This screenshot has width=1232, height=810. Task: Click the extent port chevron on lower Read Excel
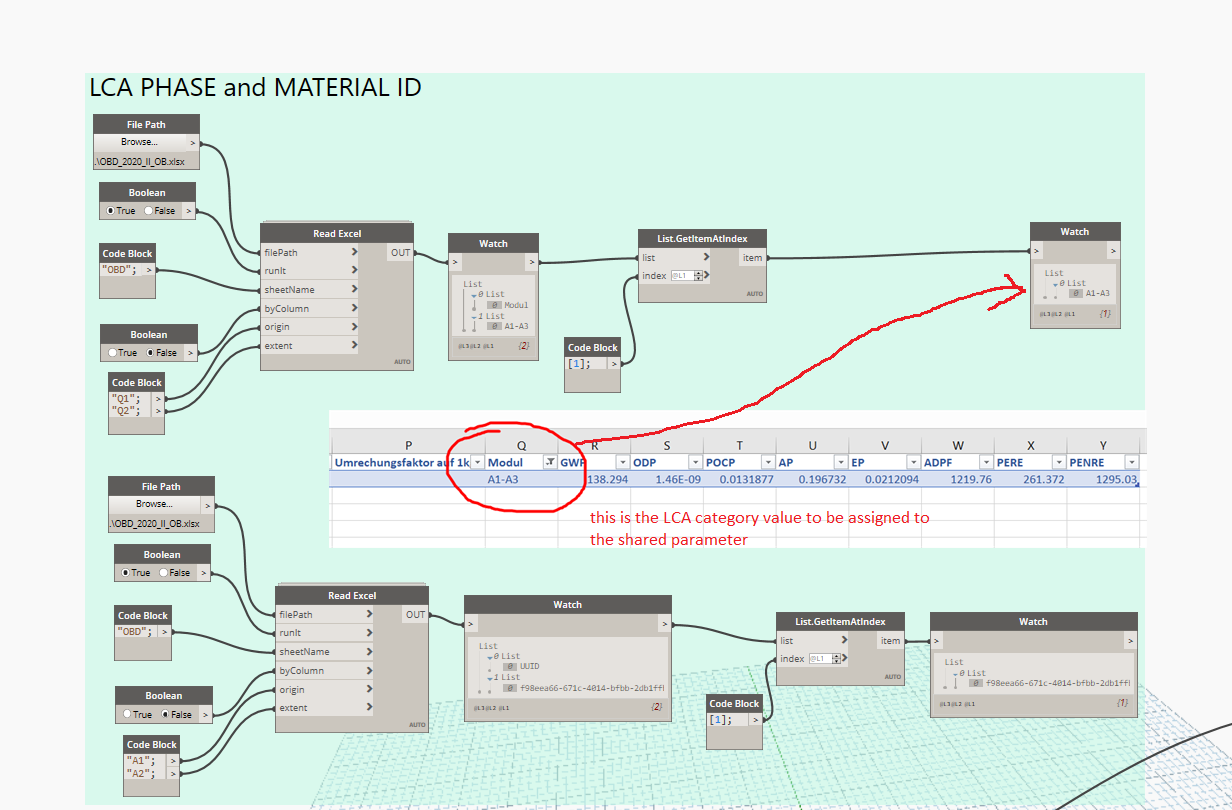371,708
